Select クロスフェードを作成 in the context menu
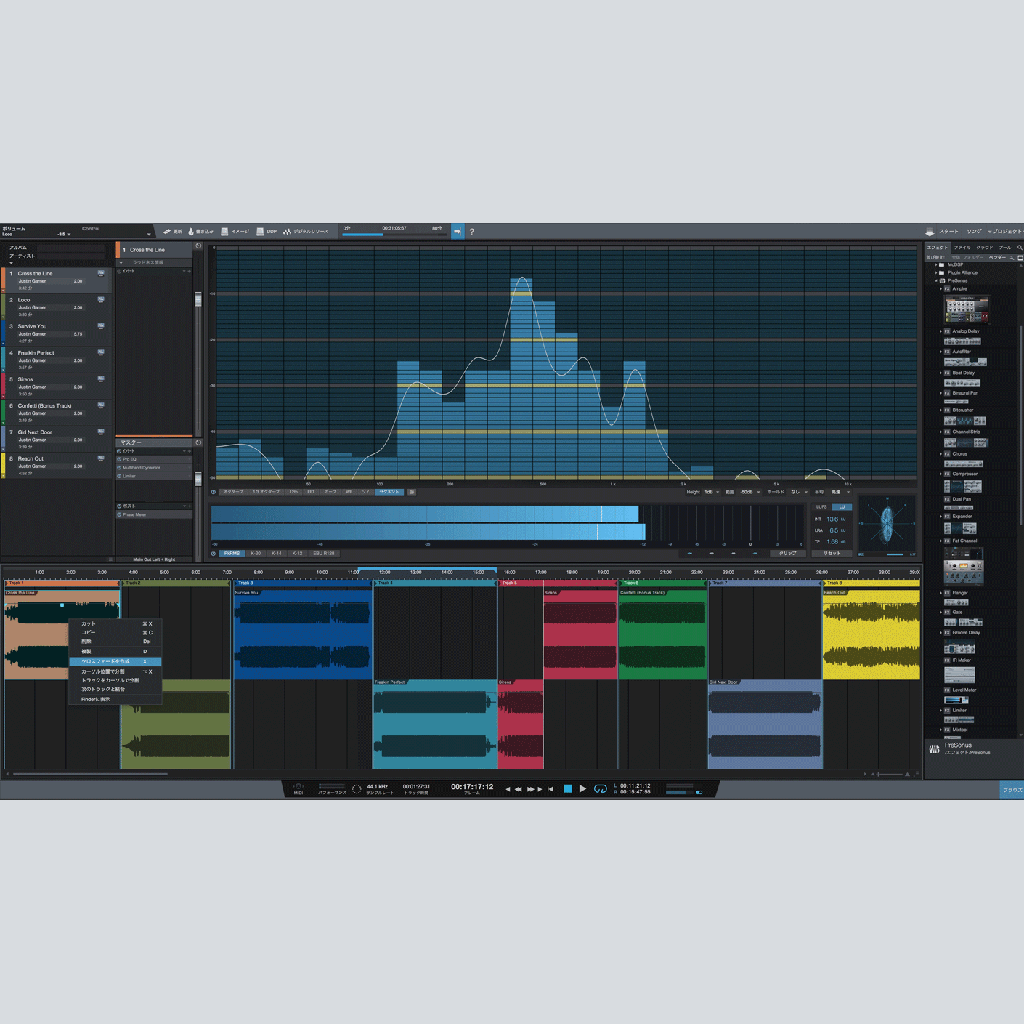The image size is (1024, 1024). click(x=115, y=661)
